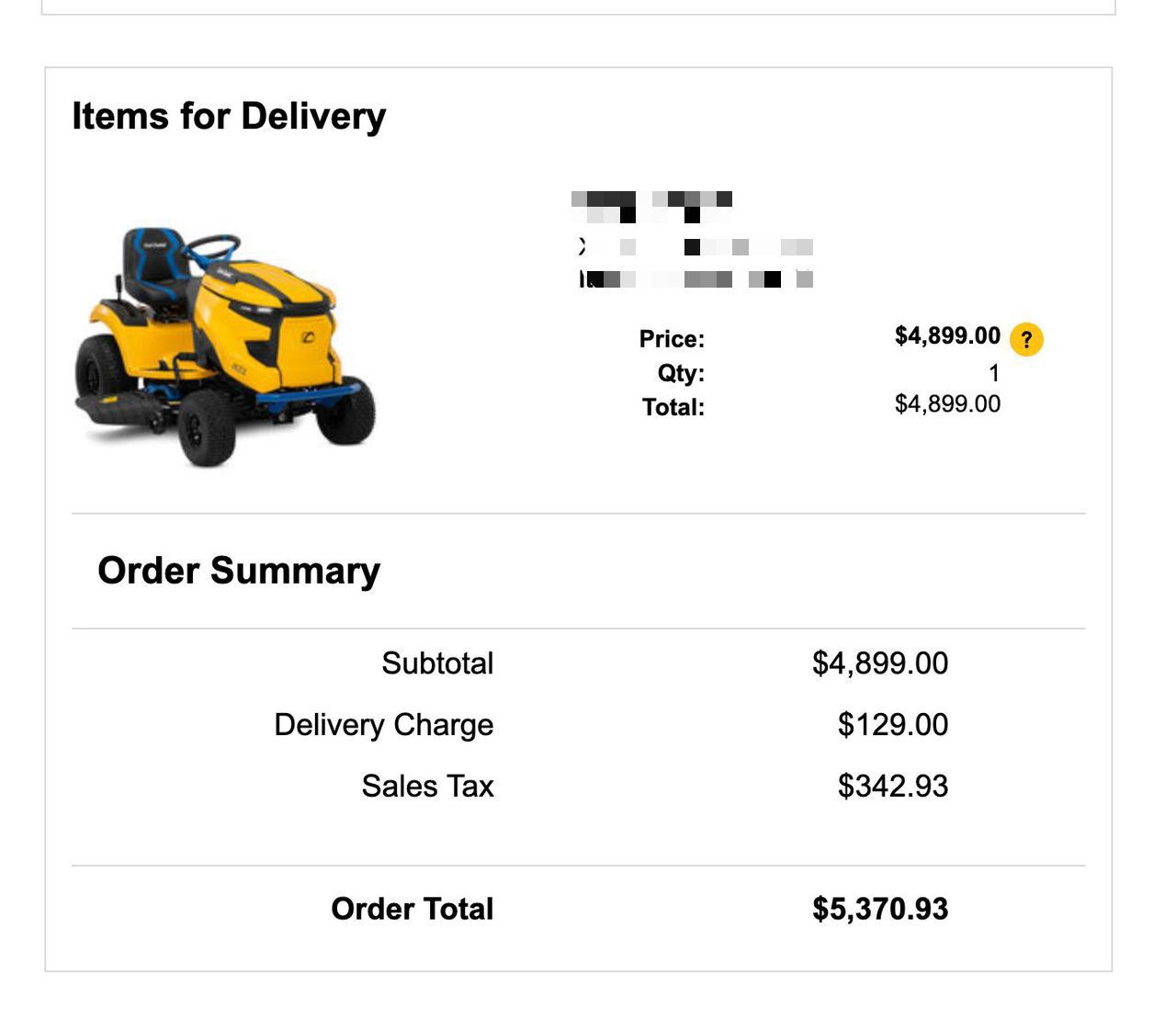Click the mower's blue steering wheel
Screen dimensions: 1176x1020
213,246
